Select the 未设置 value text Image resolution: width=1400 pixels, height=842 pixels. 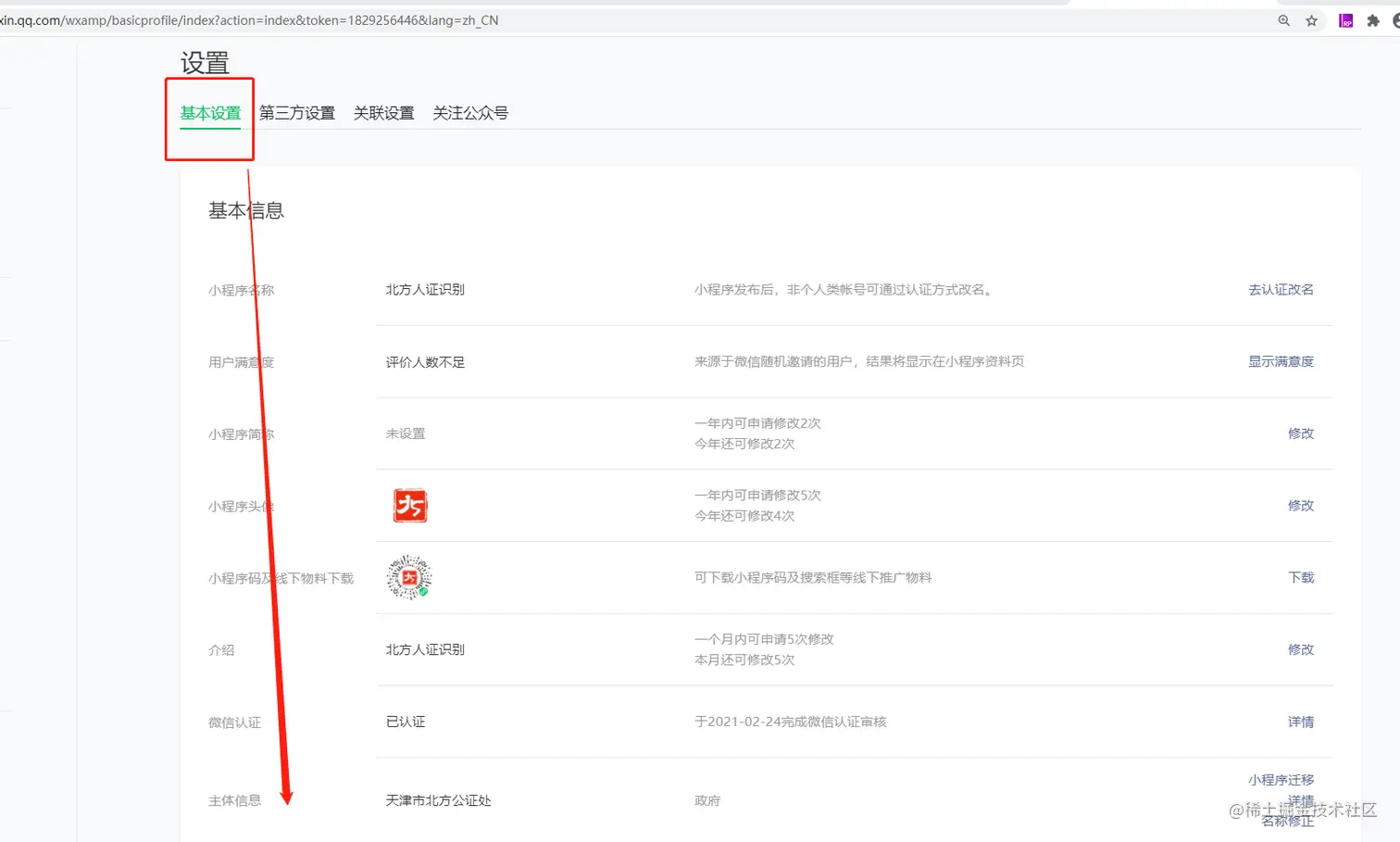click(x=406, y=434)
